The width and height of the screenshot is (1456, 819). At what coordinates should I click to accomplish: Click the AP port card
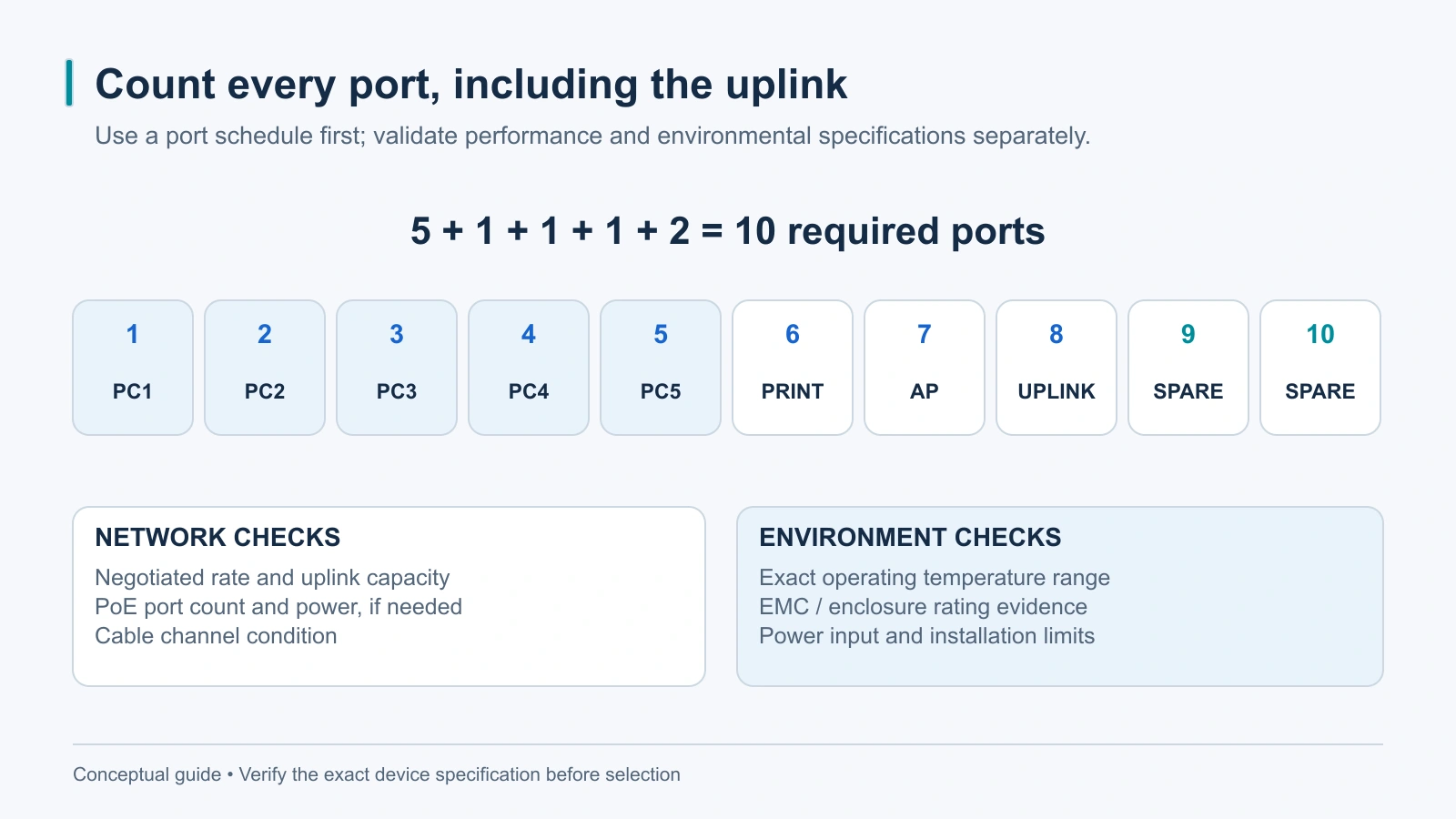[x=925, y=368]
